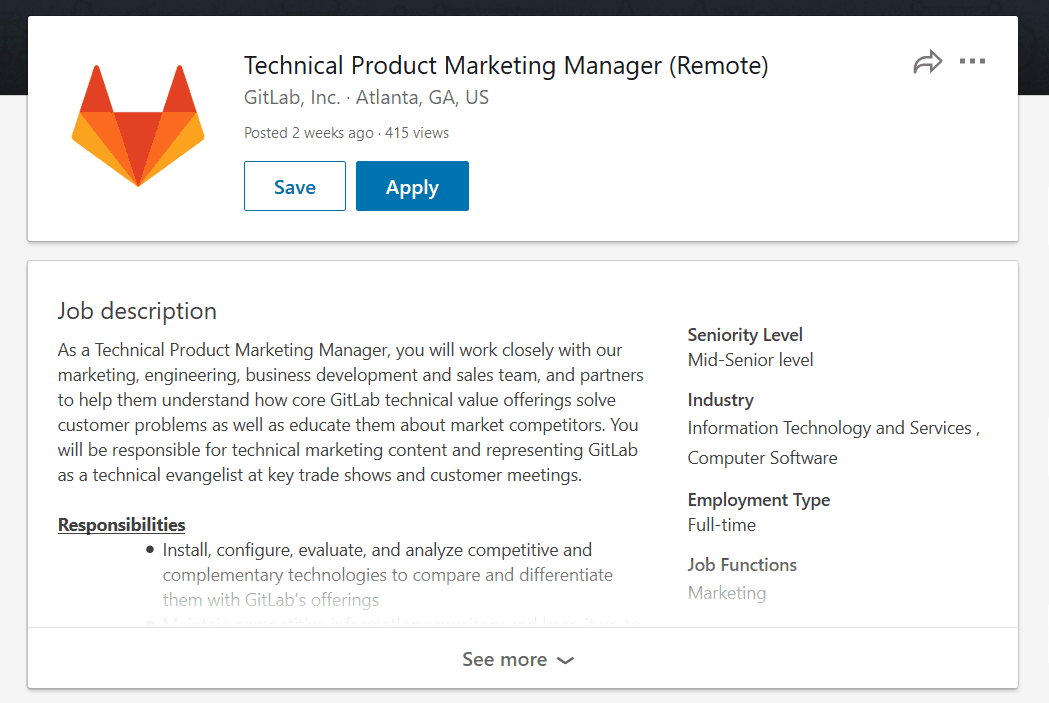This screenshot has height=703, width=1049.
Task: Click the share arrow icon
Action: point(927,62)
